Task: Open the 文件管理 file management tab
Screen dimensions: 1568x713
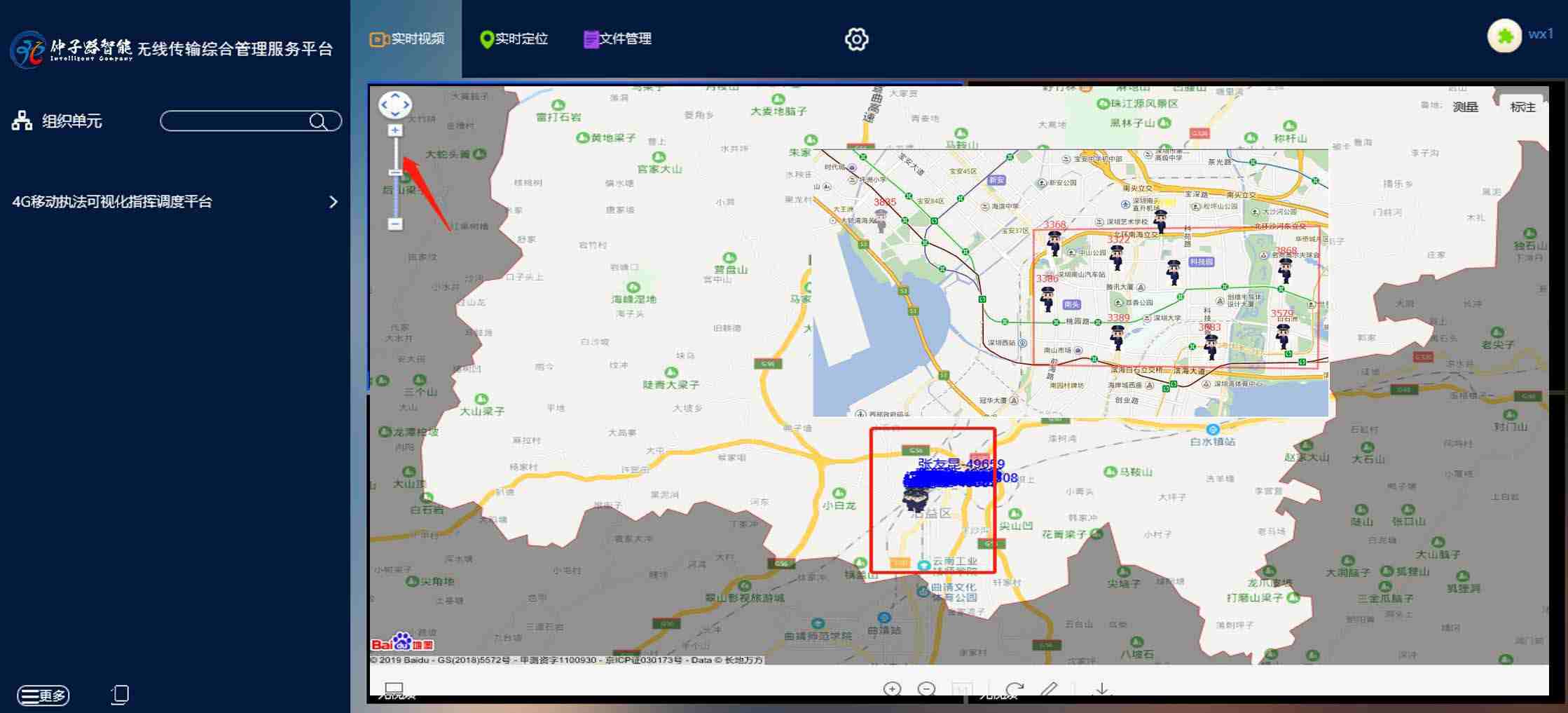Action: [618, 39]
